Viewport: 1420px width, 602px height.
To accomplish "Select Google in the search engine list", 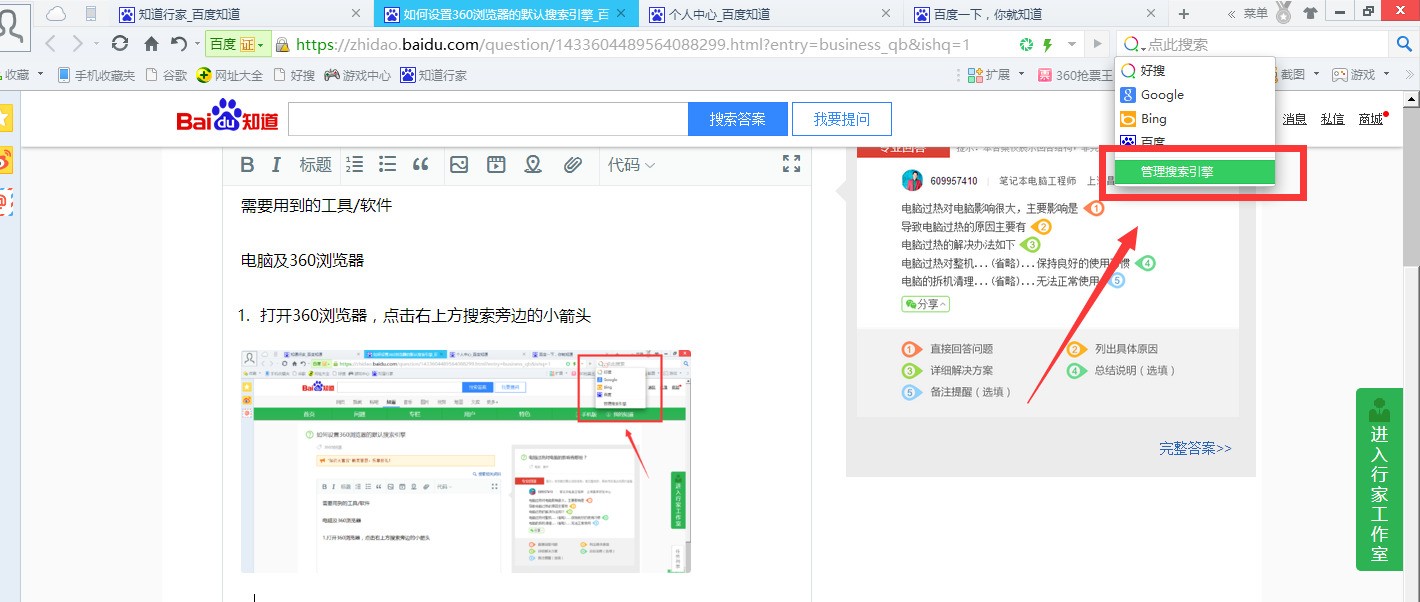I will 1195,95.
